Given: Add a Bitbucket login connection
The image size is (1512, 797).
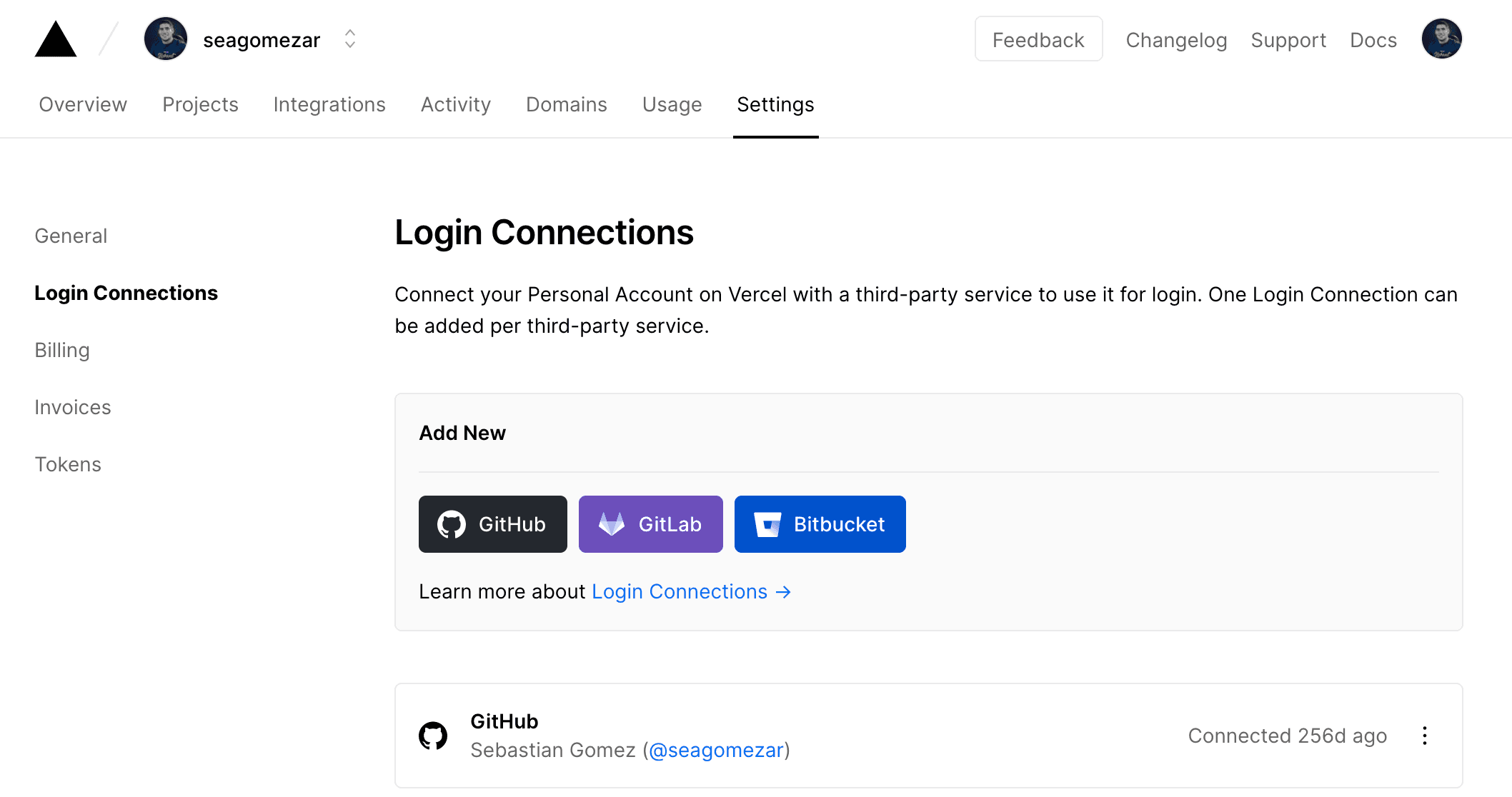Looking at the screenshot, I should coord(820,524).
